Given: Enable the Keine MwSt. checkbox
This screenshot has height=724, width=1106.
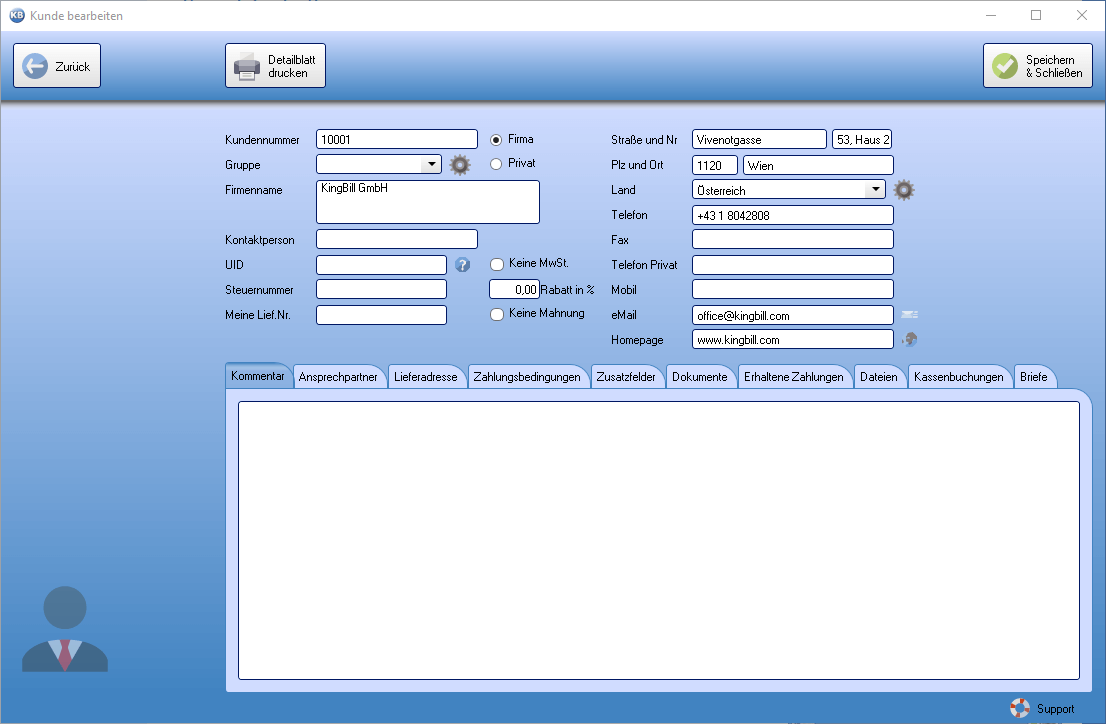Looking at the screenshot, I should point(497,264).
